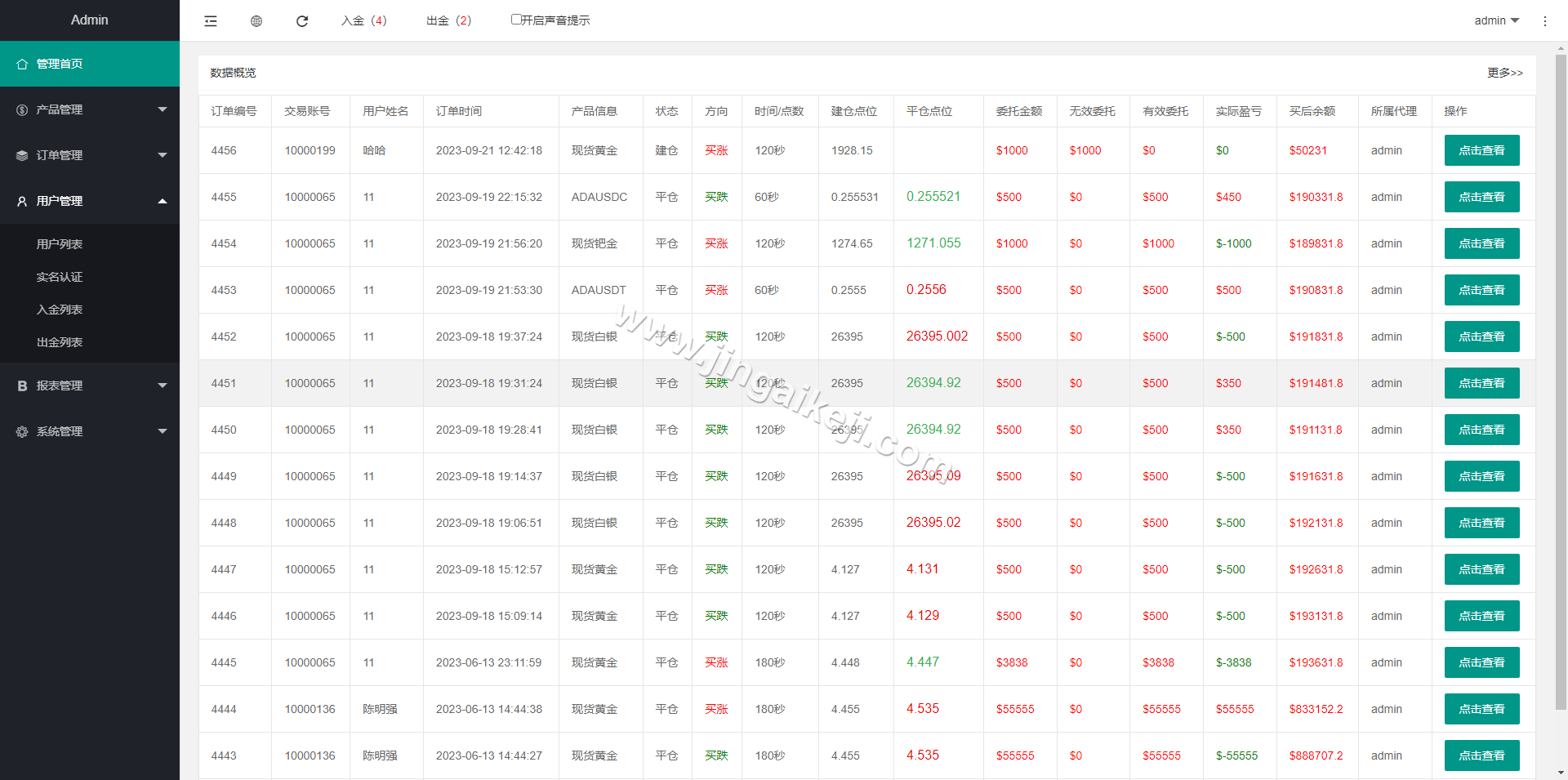Click the sidebar collapse menu icon
Image resolution: width=1568 pixels, height=780 pixels.
(211, 21)
